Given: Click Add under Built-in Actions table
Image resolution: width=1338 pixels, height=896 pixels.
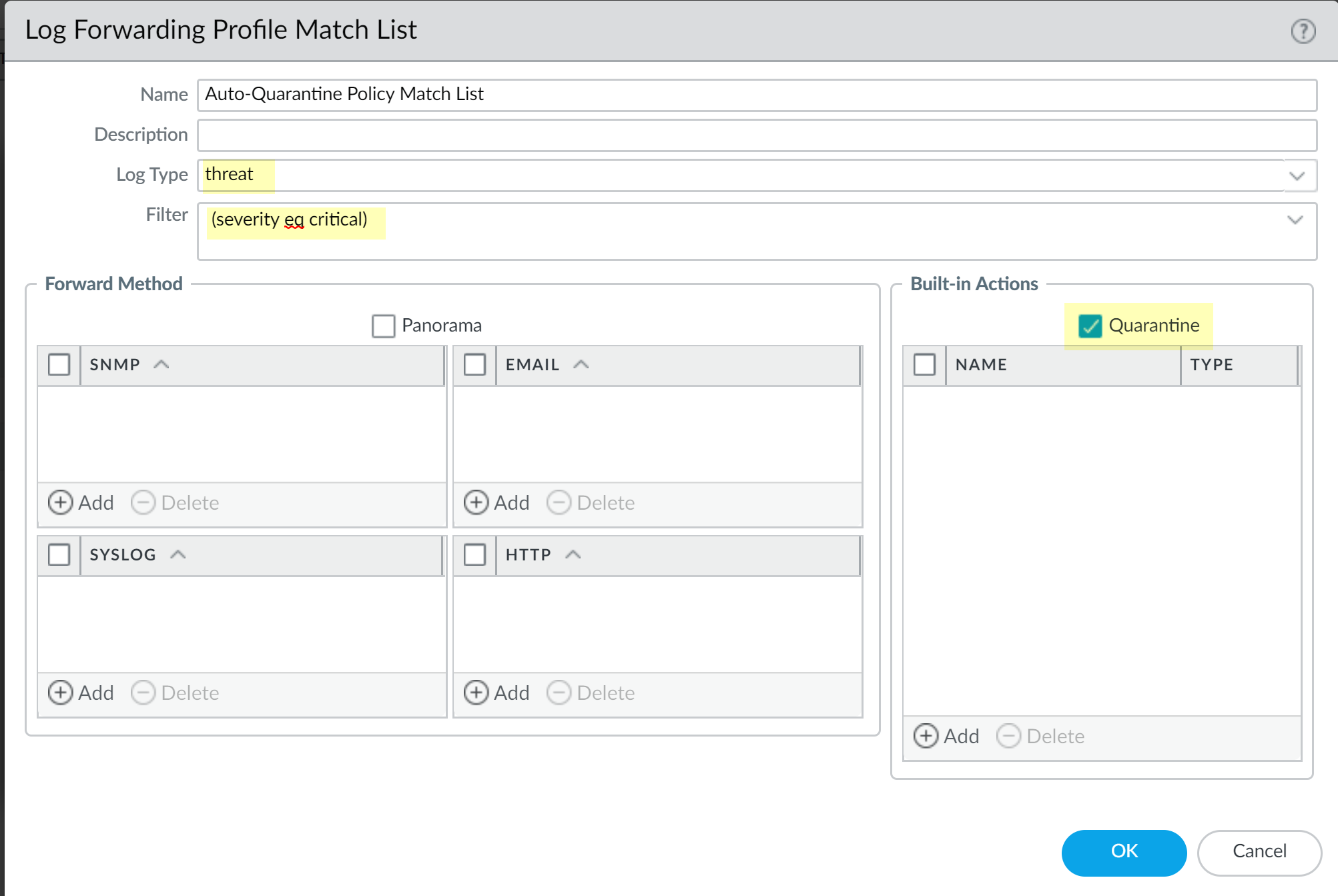Looking at the screenshot, I should [946, 736].
